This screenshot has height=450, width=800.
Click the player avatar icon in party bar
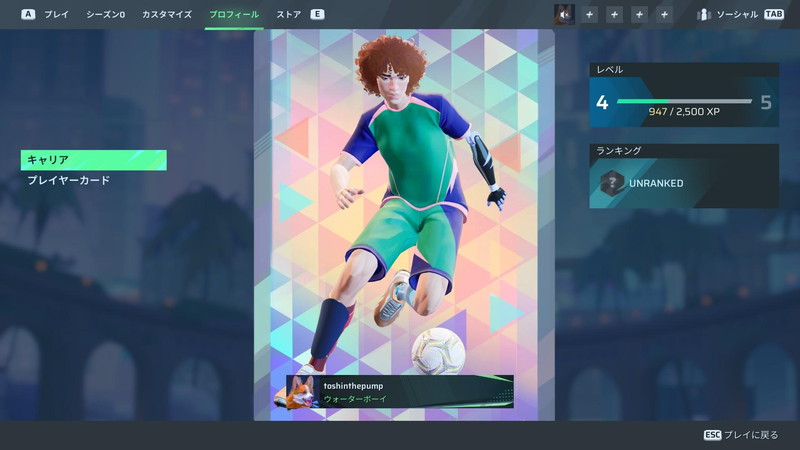tap(564, 15)
